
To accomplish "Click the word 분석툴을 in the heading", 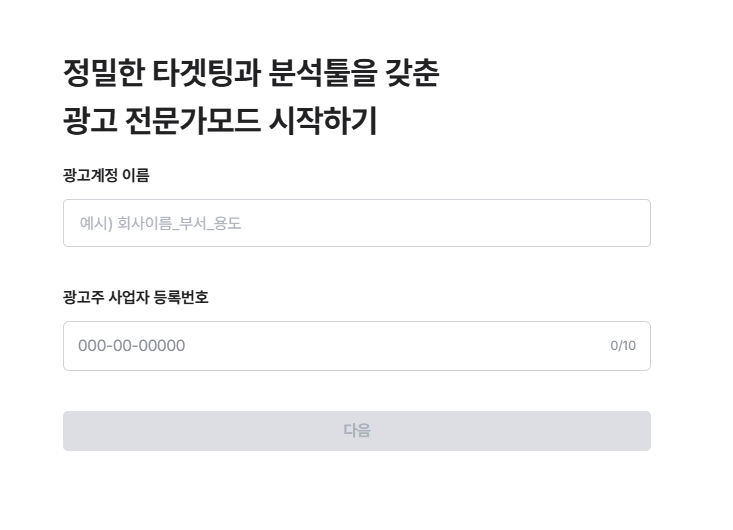I will (x=323, y=73).
